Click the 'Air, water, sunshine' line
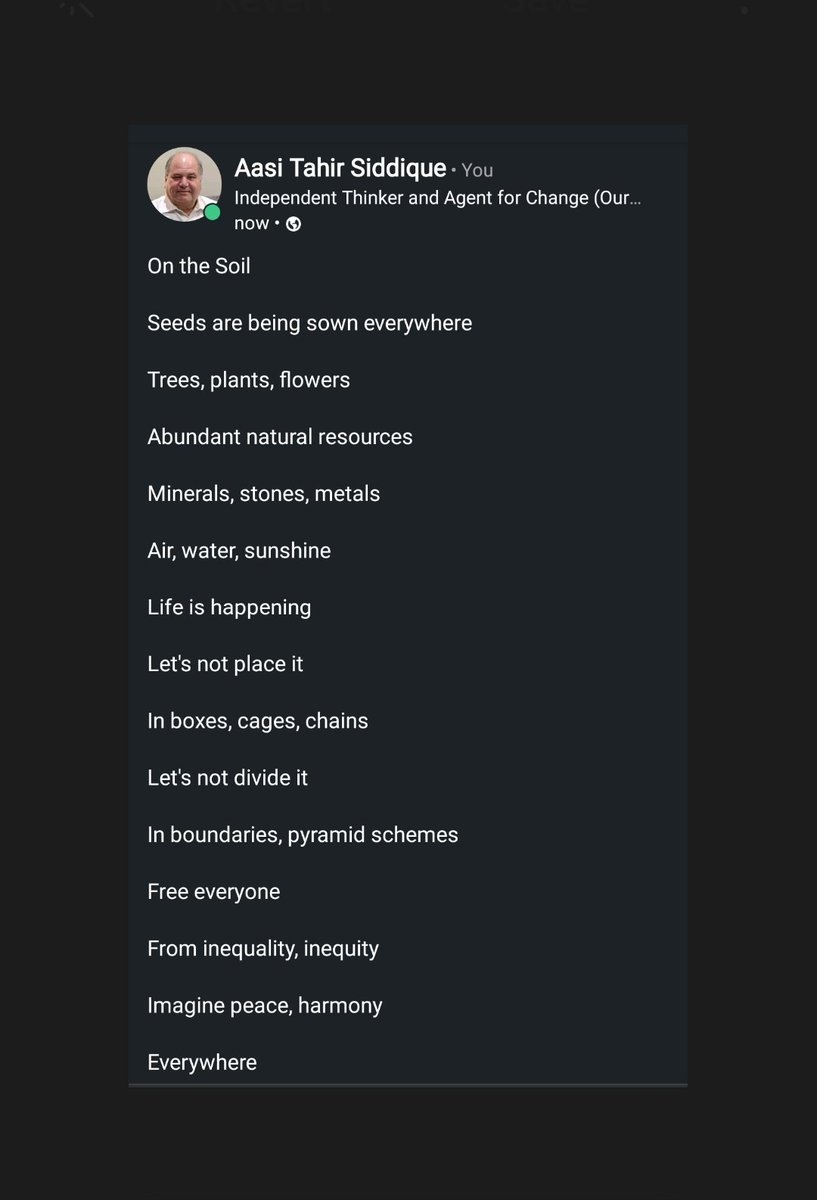The image size is (817, 1200). [x=239, y=551]
